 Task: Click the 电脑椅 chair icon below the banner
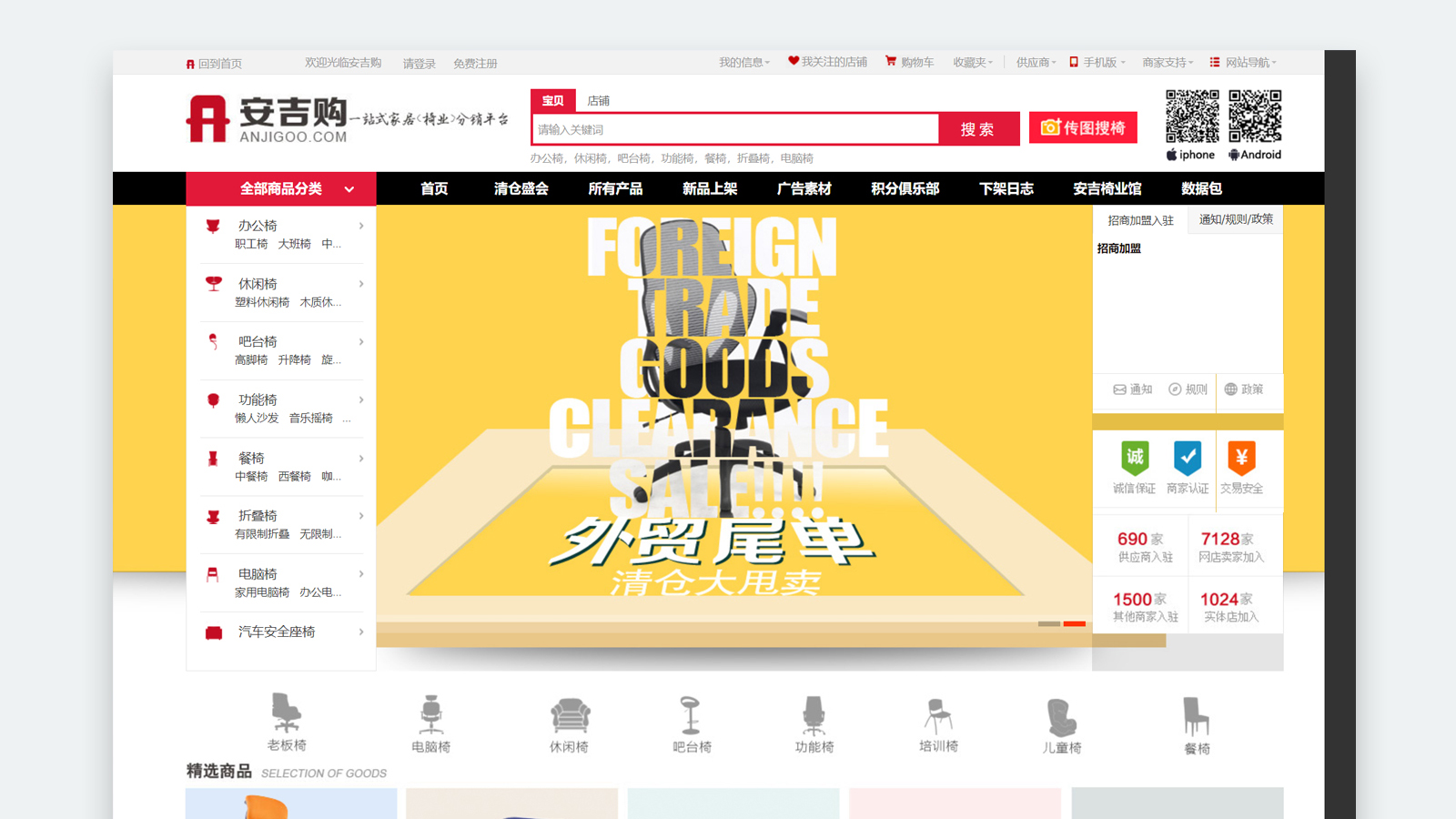coord(431,714)
